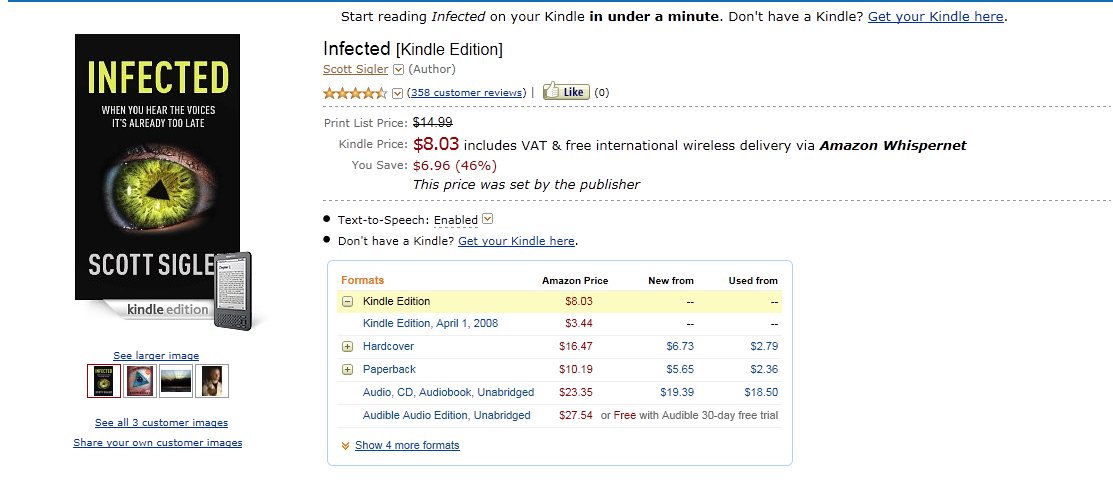
Task: Select the first Infected cover thumbnail
Action: pos(104,381)
